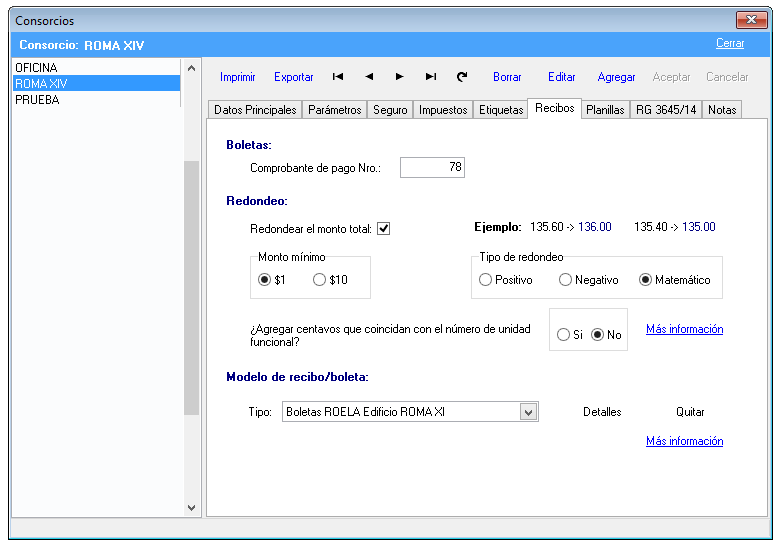Open the Tipo model dropdown

click(529, 412)
